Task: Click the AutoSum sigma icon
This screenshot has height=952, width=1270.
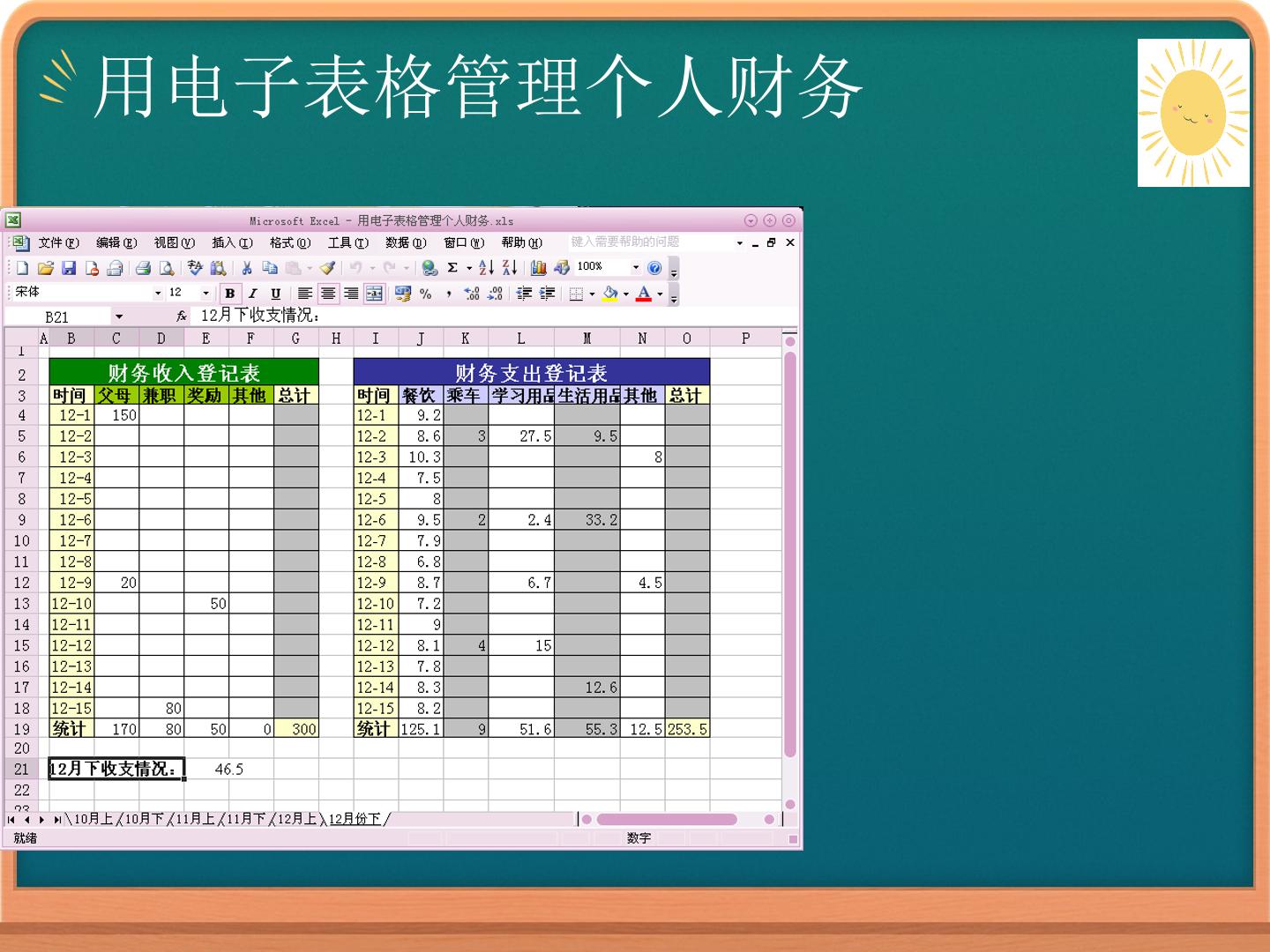Action: [452, 268]
